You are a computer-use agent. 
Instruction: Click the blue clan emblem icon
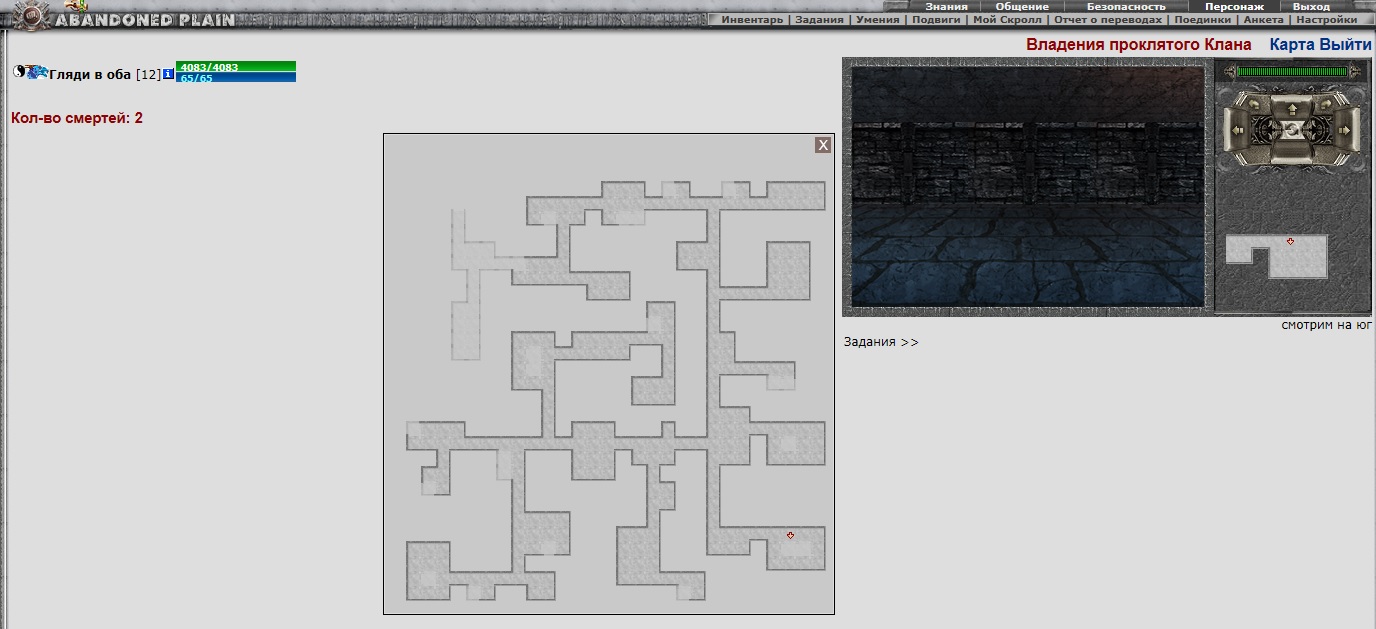pos(37,71)
